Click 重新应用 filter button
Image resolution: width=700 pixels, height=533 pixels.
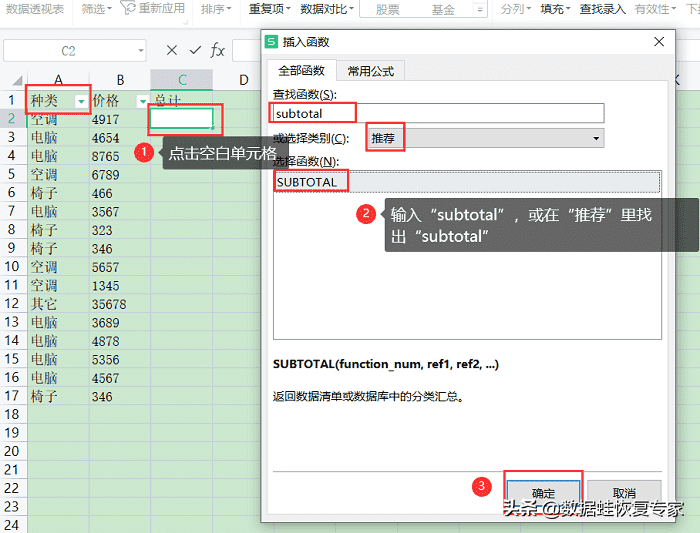[x=153, y=8]
